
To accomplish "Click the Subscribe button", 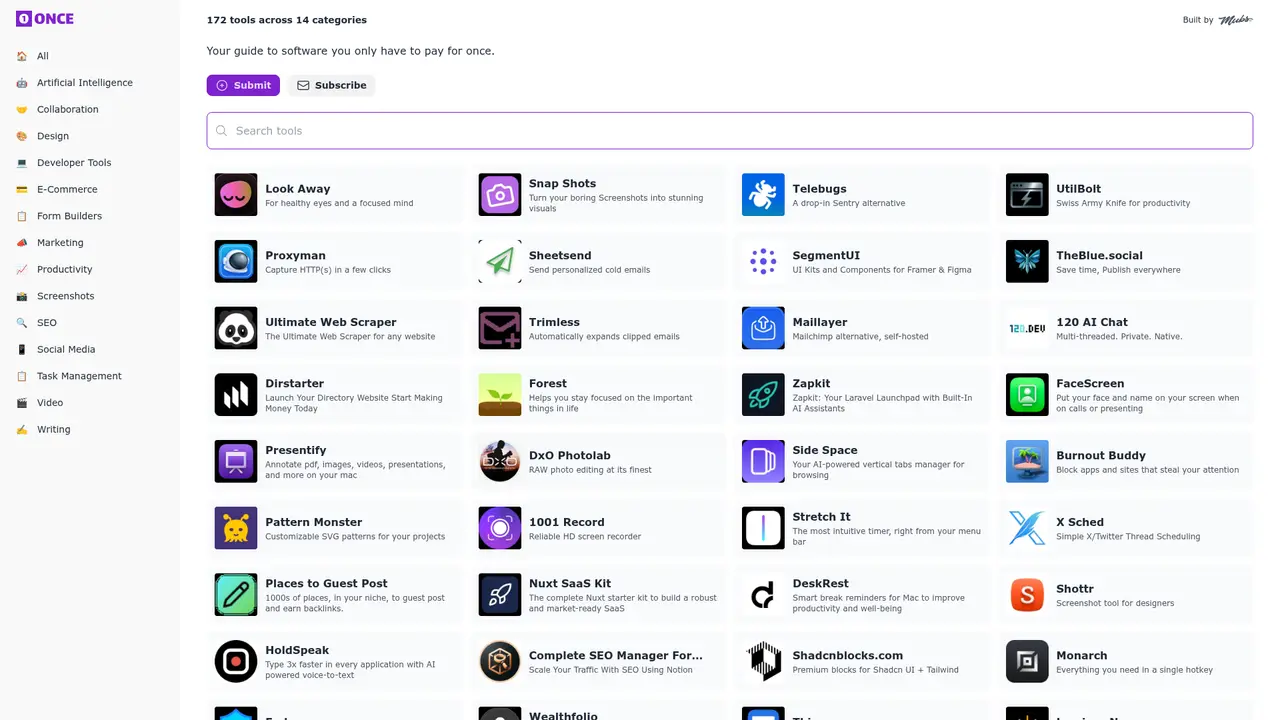I will point(331,85).
